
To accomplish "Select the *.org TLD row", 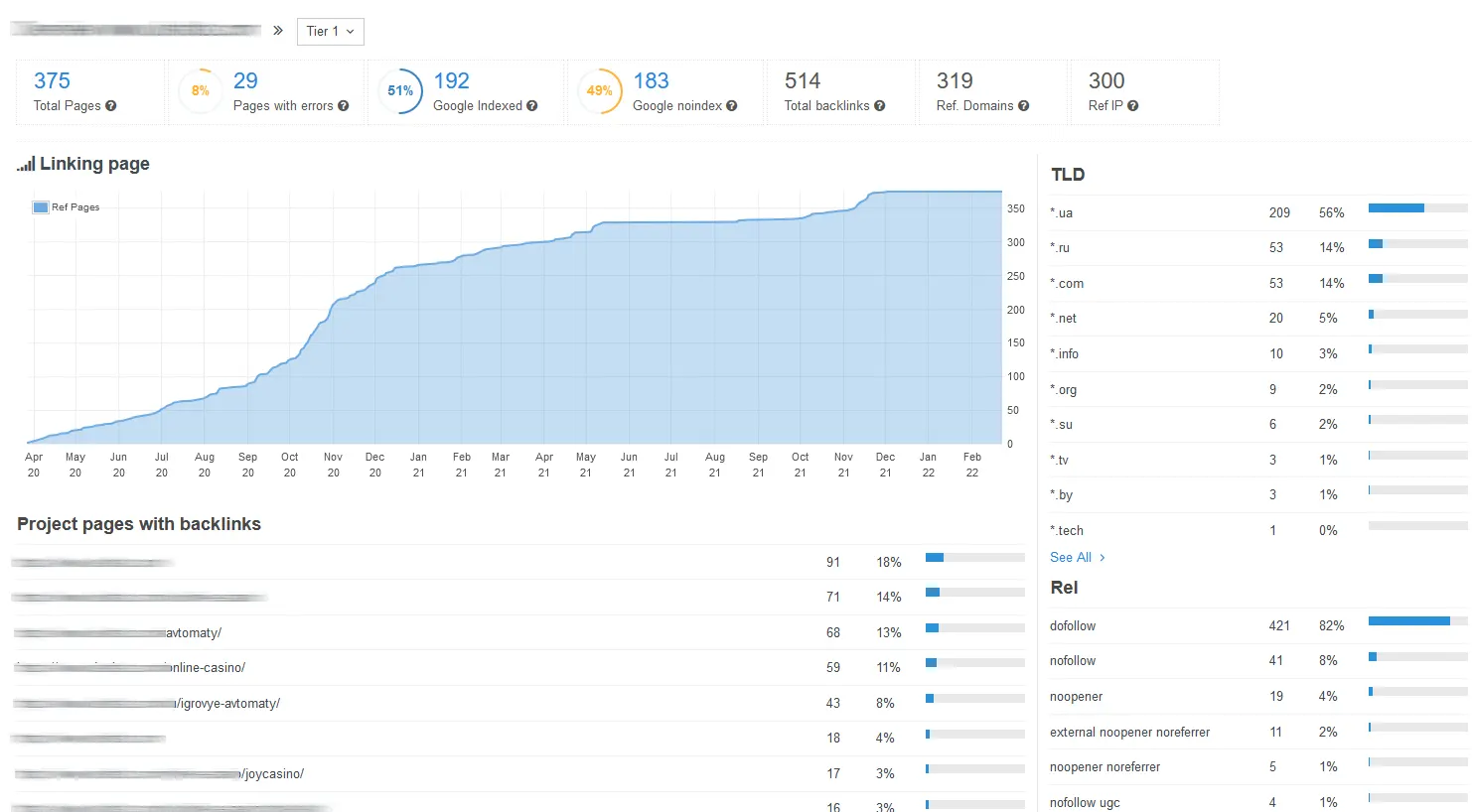I will pos(1258,389).
